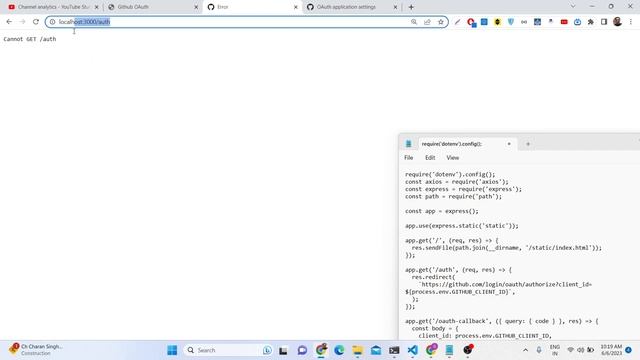View site information icon in address bar

tap(52, 22)
